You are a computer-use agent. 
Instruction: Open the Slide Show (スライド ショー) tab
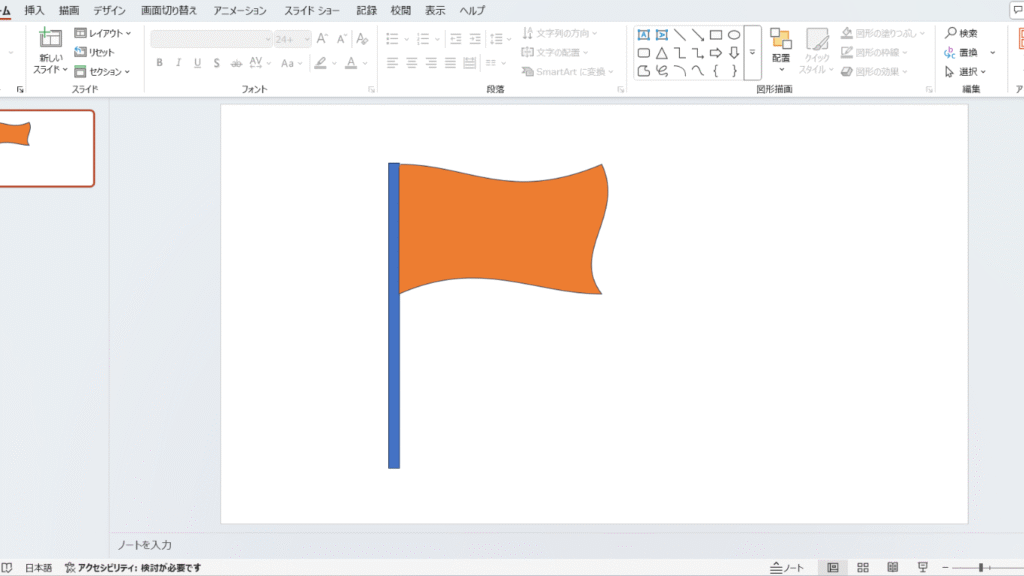pyautogui.click(x=312, y=10)
